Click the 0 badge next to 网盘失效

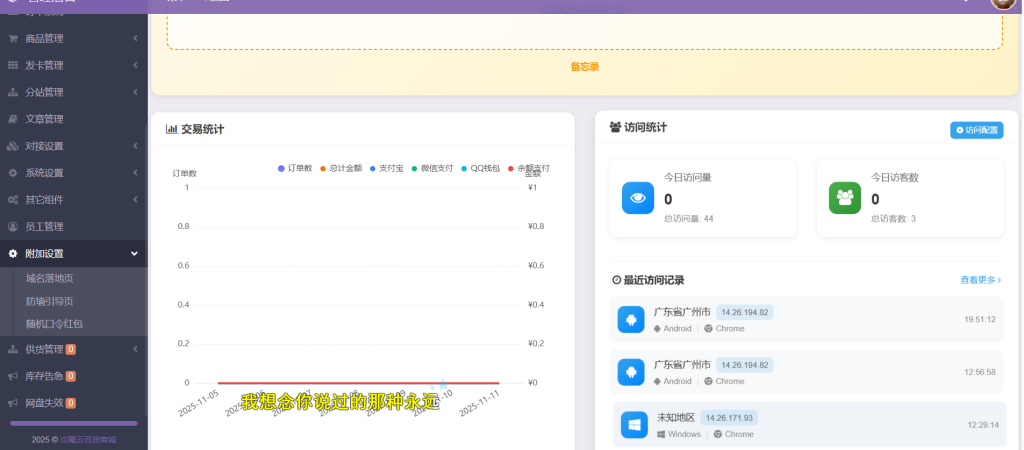tap(71, 403)
